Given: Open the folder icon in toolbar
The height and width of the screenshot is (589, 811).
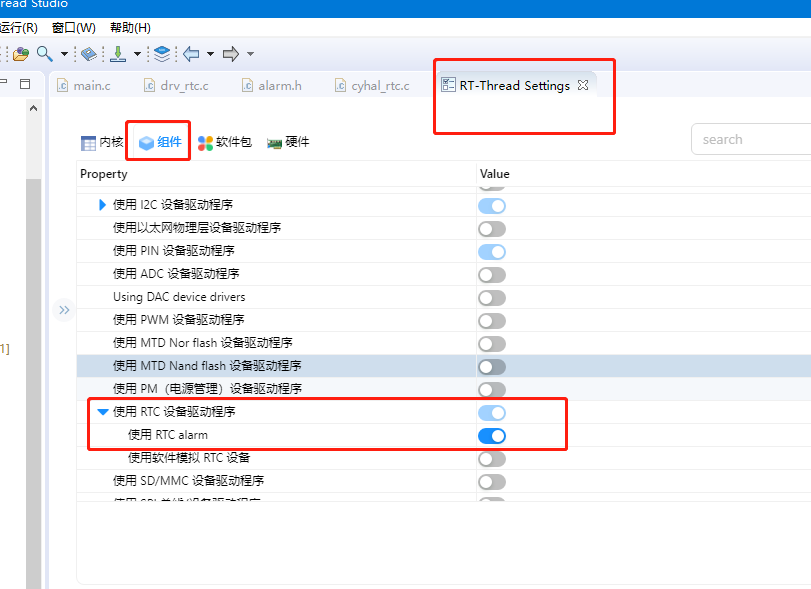Looking at the screenshot, I should click(x=21, y=54).
